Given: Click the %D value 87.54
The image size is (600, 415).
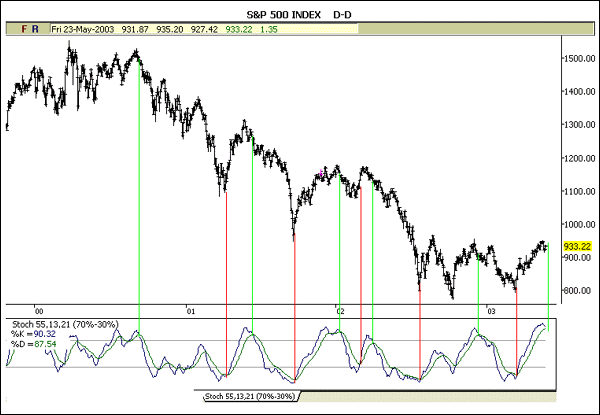Looking at the screenshot, I should [x=45, y=344].
